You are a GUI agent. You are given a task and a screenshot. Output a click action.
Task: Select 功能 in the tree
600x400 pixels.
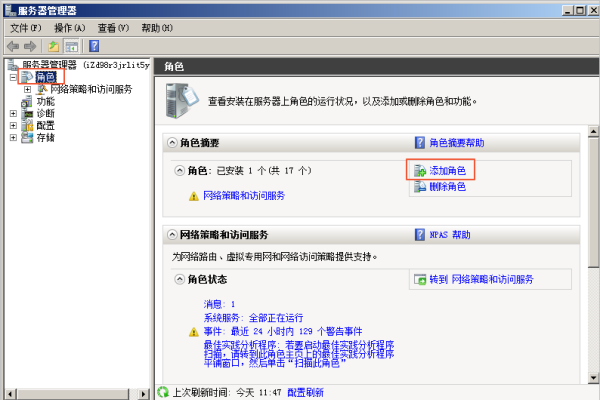pyautogui.click(x=46, y=101)
